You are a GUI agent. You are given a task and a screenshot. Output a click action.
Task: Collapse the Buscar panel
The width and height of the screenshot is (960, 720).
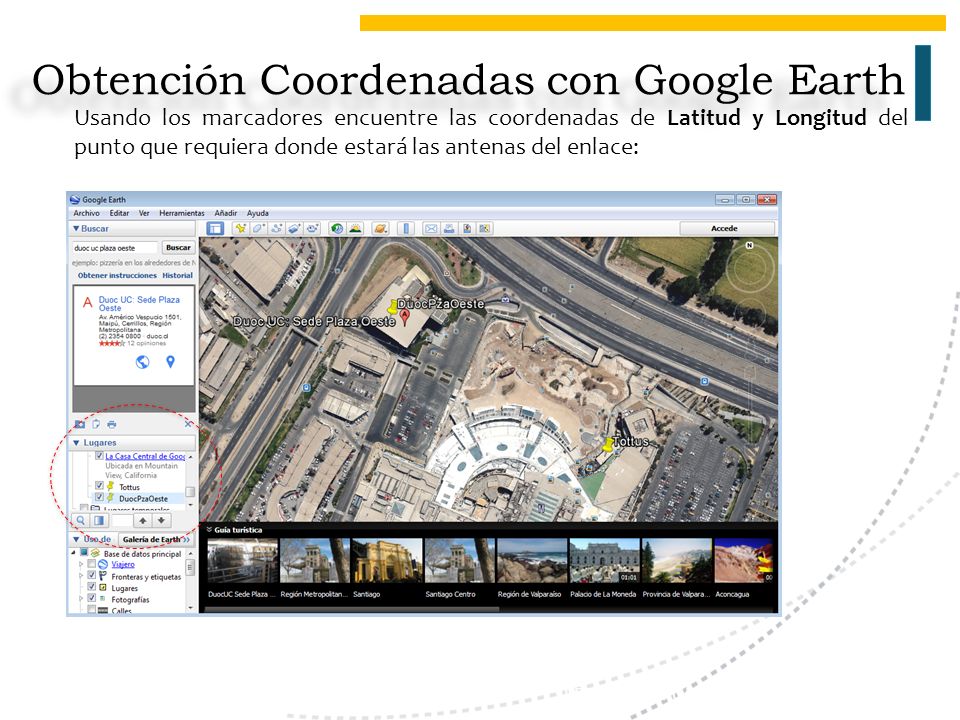click(x=76, y=228)
